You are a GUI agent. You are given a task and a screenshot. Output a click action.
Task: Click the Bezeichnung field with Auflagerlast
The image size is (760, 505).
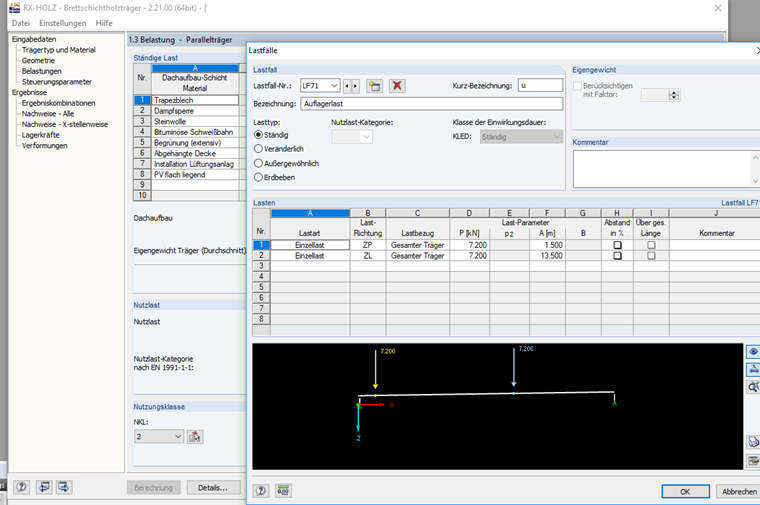(431, 104)
